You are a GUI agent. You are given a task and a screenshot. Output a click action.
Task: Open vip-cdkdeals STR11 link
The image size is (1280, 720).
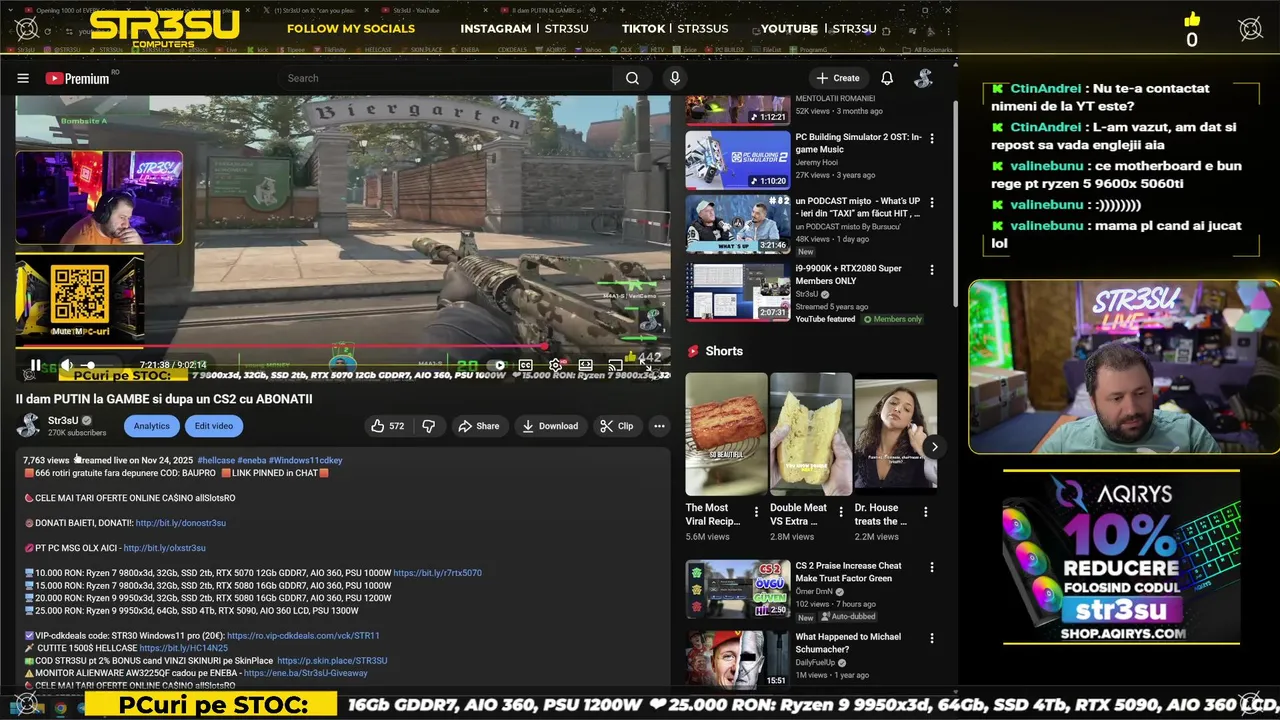point(303,636)
